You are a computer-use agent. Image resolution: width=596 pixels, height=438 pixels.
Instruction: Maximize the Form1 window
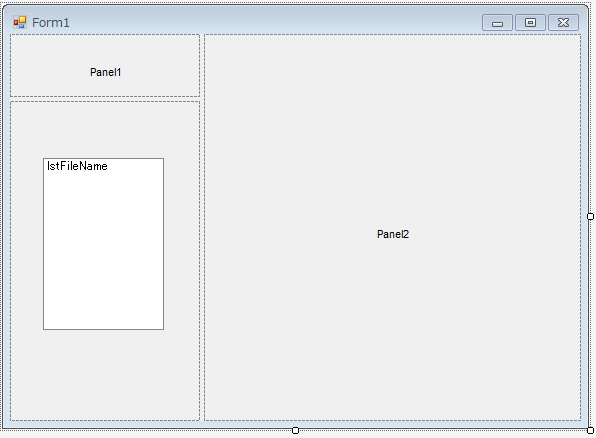point(530,23)
